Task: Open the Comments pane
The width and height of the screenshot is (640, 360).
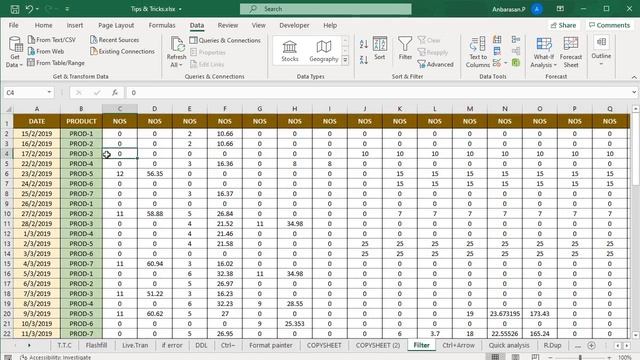Action: point(609,25)
